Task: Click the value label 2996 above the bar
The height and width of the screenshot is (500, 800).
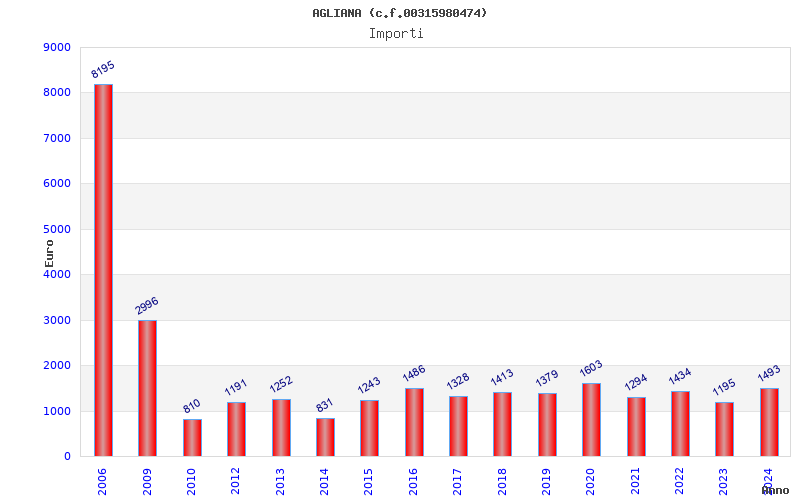Action: pyautogui.click(x=147, y=306)
